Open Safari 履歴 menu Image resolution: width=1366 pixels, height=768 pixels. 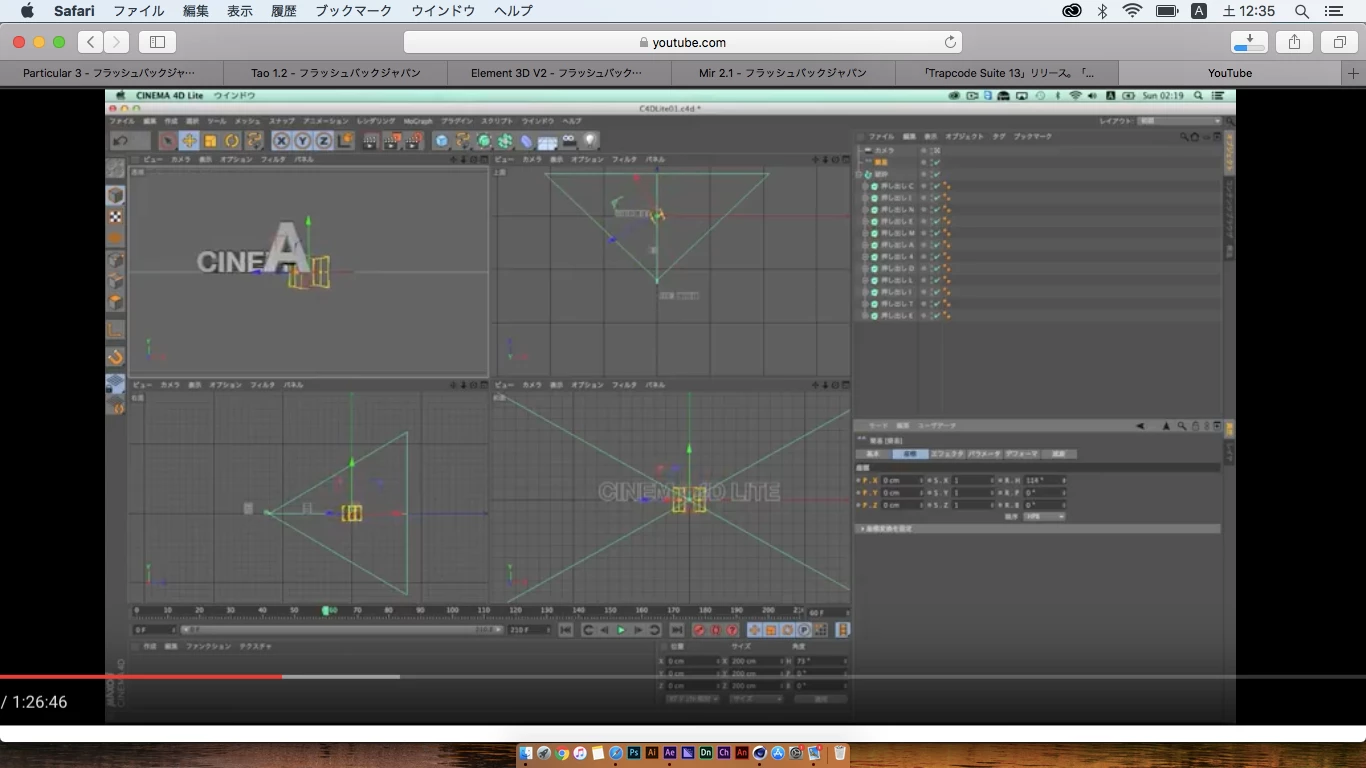point(283,11)
